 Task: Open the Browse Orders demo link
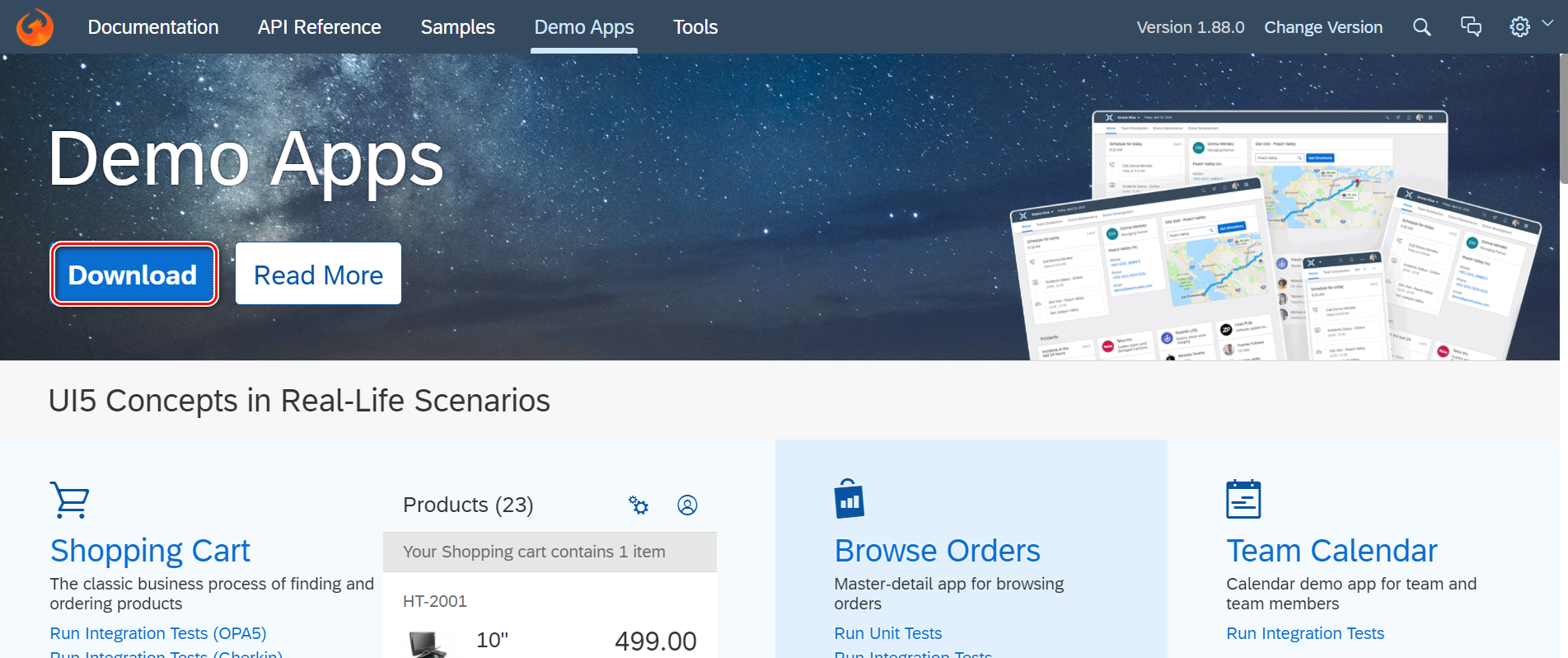pos(937,550)
